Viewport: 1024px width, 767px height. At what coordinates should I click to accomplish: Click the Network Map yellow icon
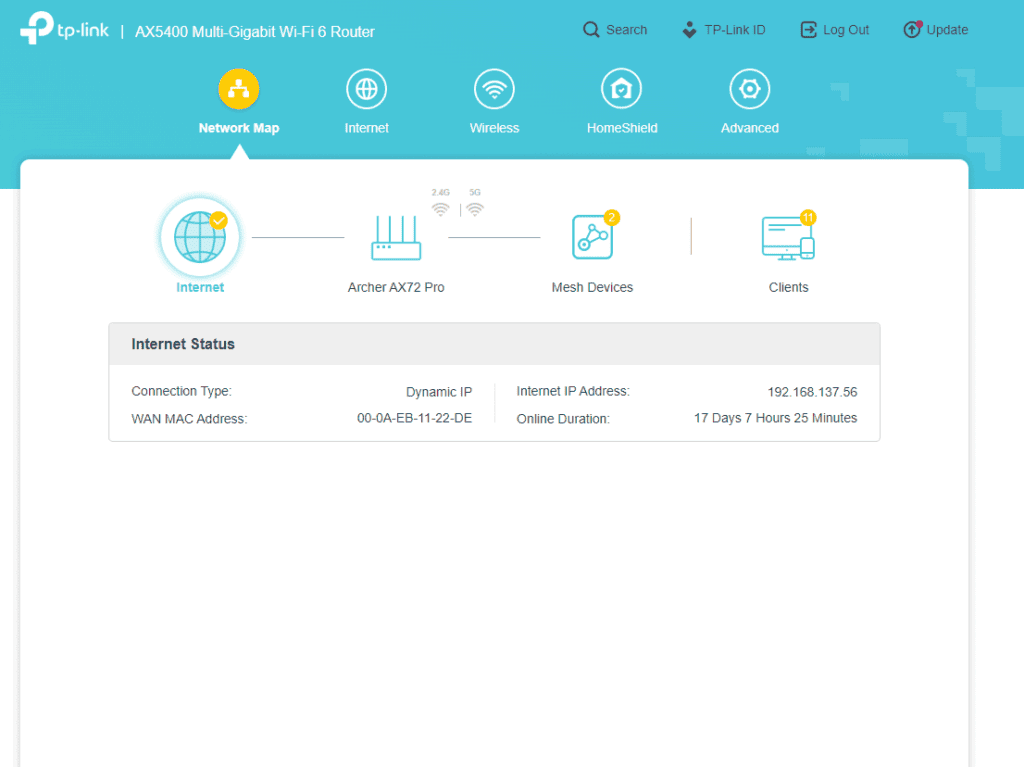238,89
